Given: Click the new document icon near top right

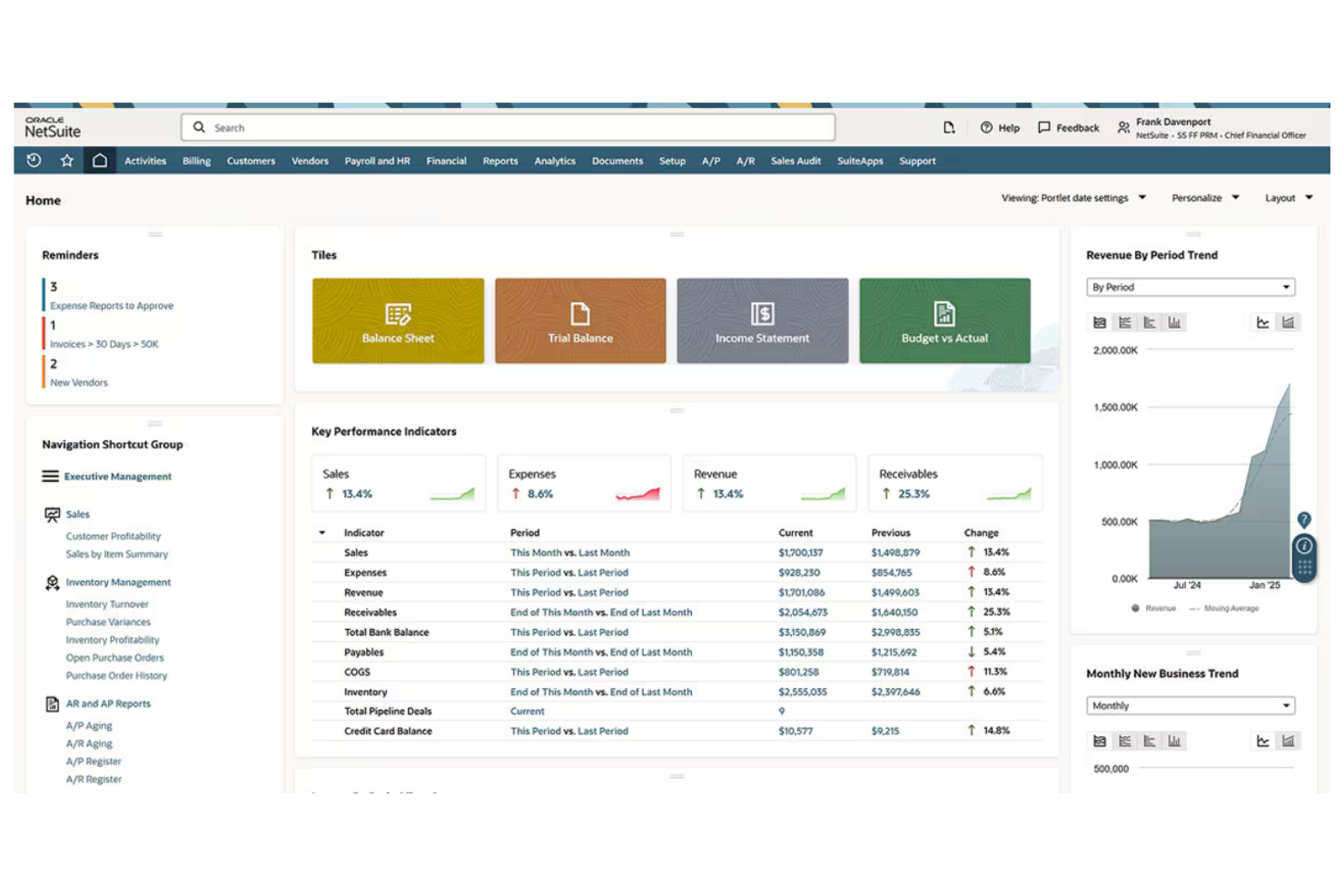Looking at the screenshot, I should [949, 127].
